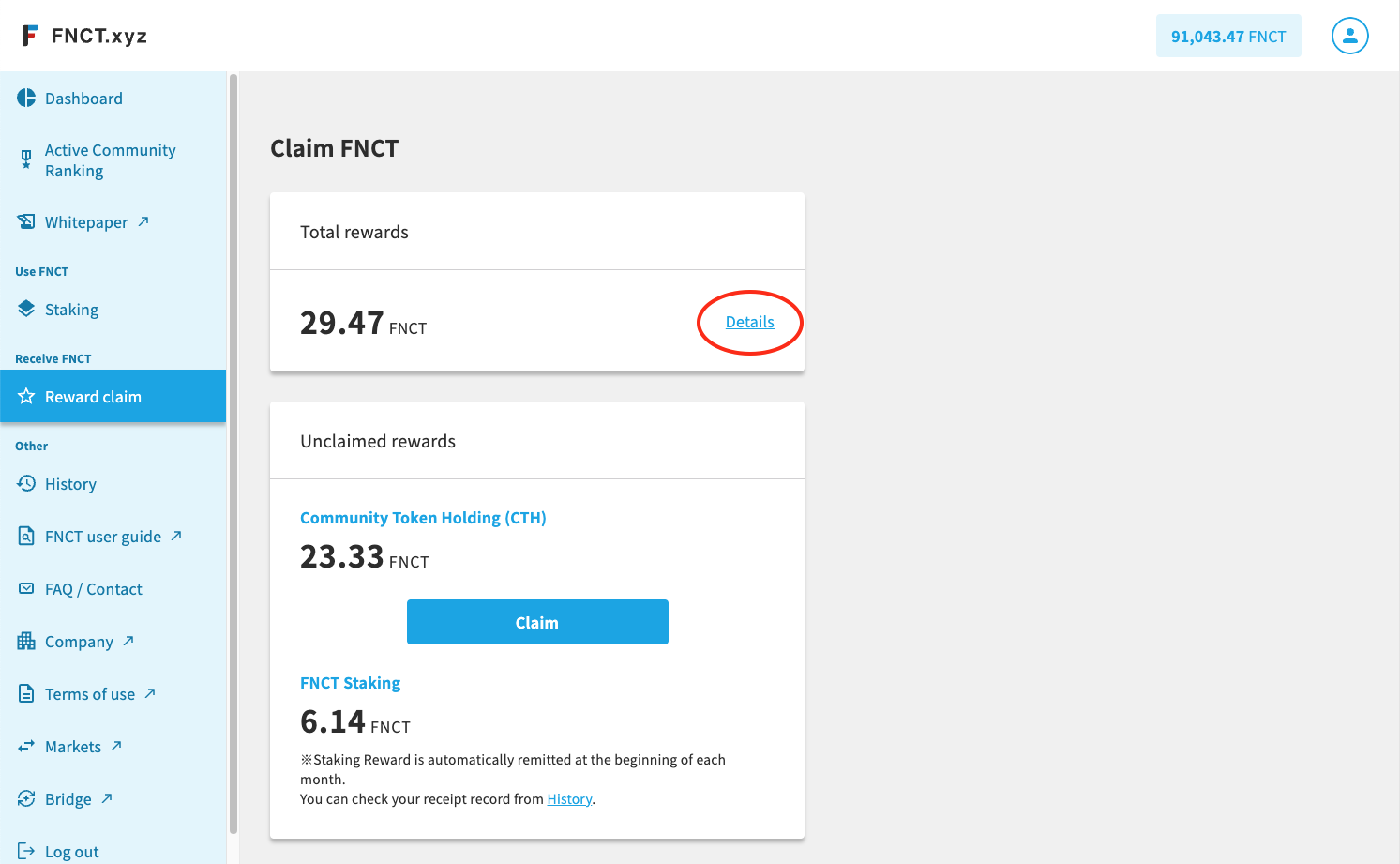1400x864 pixels.
Task: View Details of total rewards
Action: pos(750,322)
